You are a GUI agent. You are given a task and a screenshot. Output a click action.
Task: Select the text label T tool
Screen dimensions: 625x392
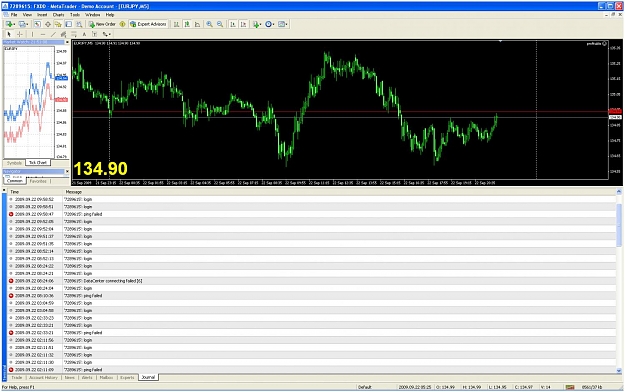coord(94,34)
